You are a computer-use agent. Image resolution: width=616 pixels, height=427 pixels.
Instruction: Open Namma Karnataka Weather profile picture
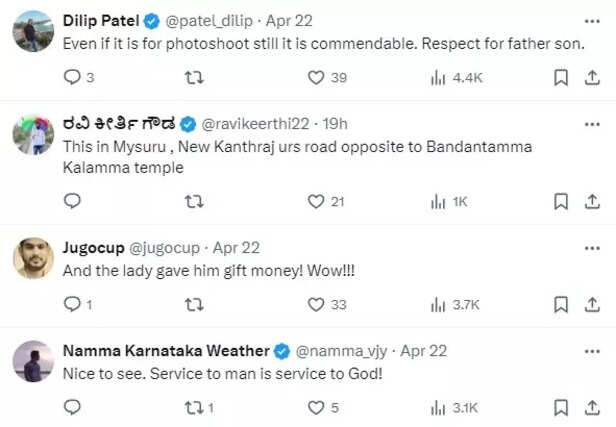click(x=33, y=361)
